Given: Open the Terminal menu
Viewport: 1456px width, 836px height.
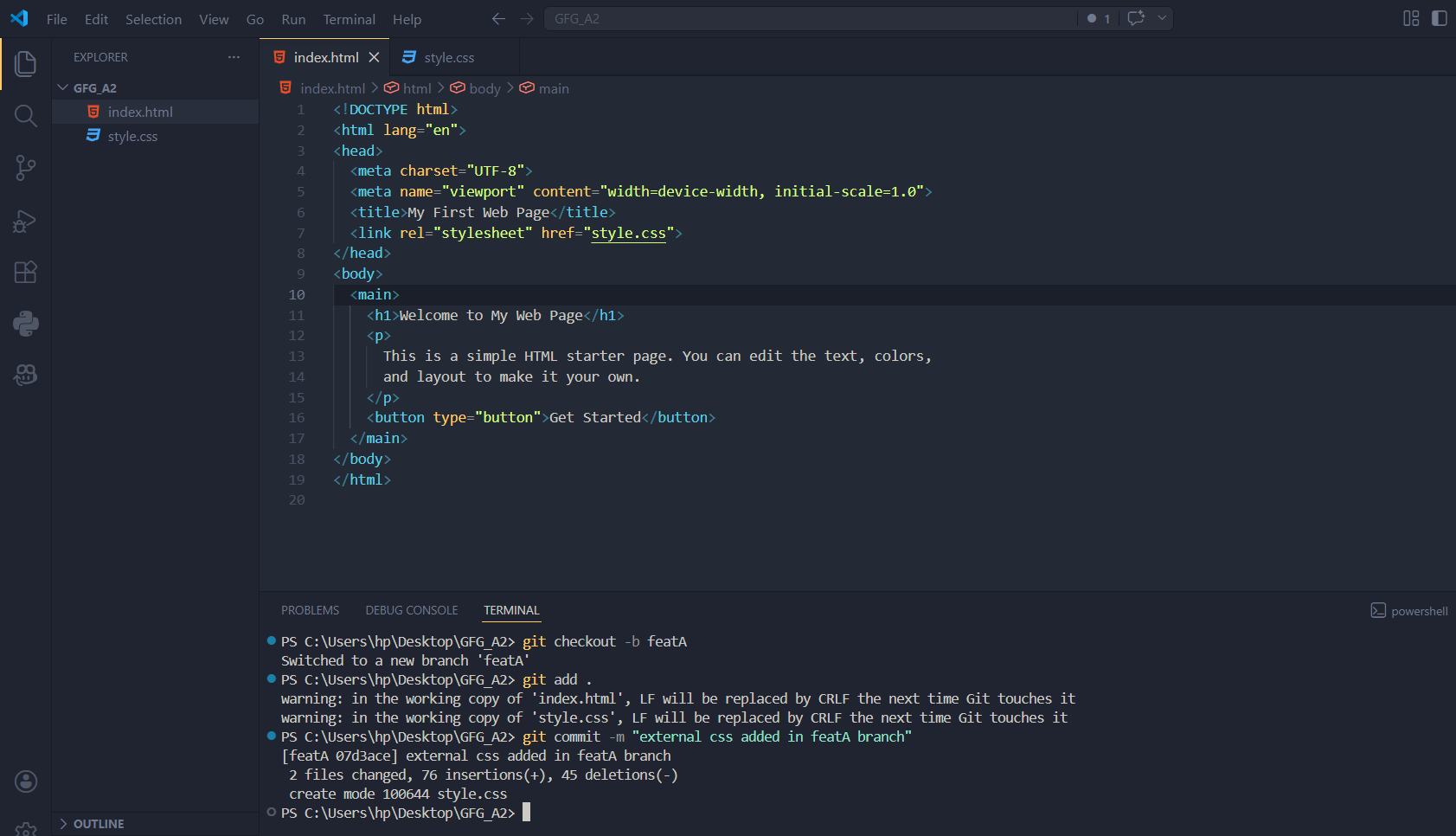Looking at the screenshot, I should (x=349, y=19).
